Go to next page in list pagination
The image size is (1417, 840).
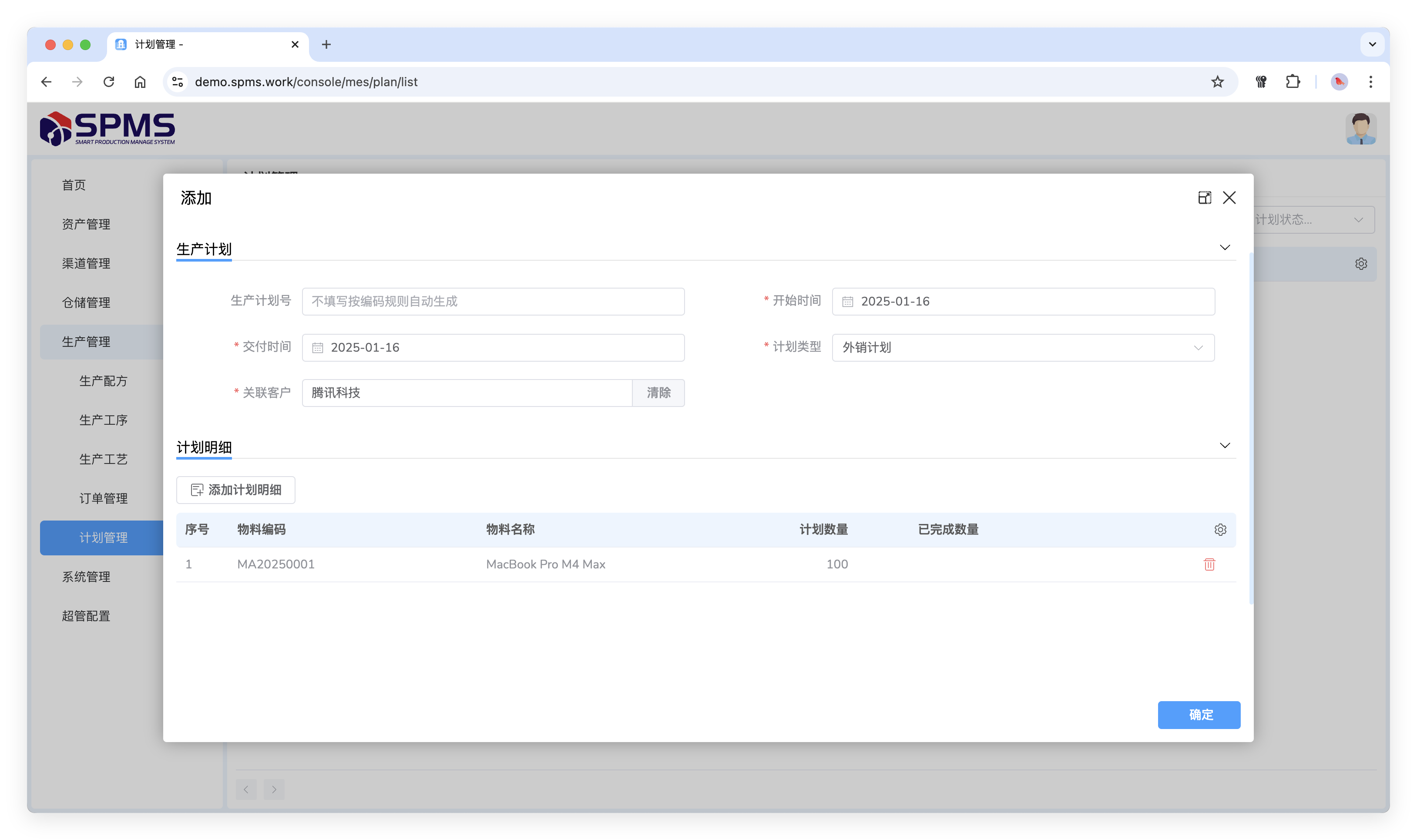[274, 790]
